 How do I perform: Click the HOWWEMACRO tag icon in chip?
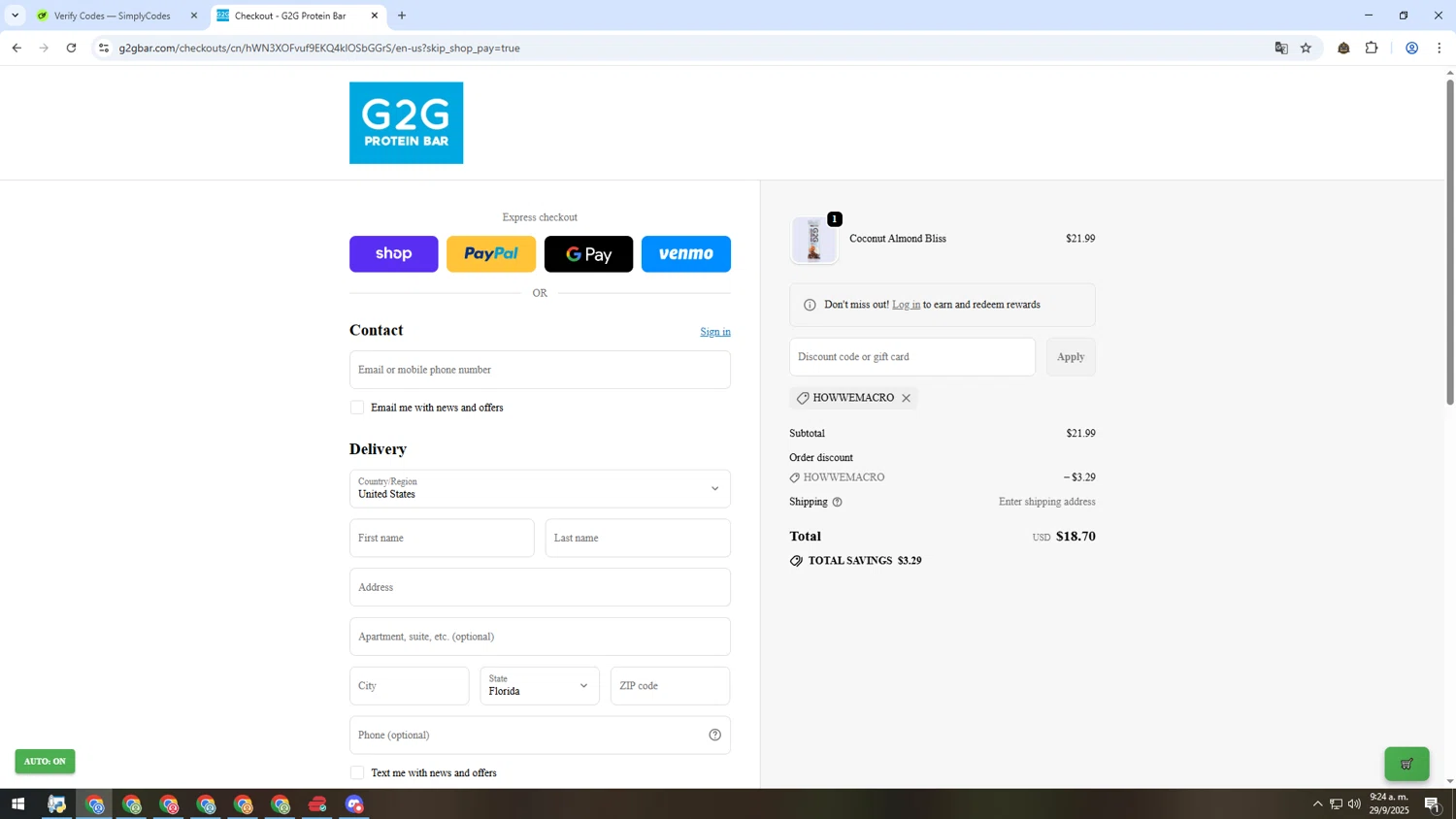(x=803, y=398)
